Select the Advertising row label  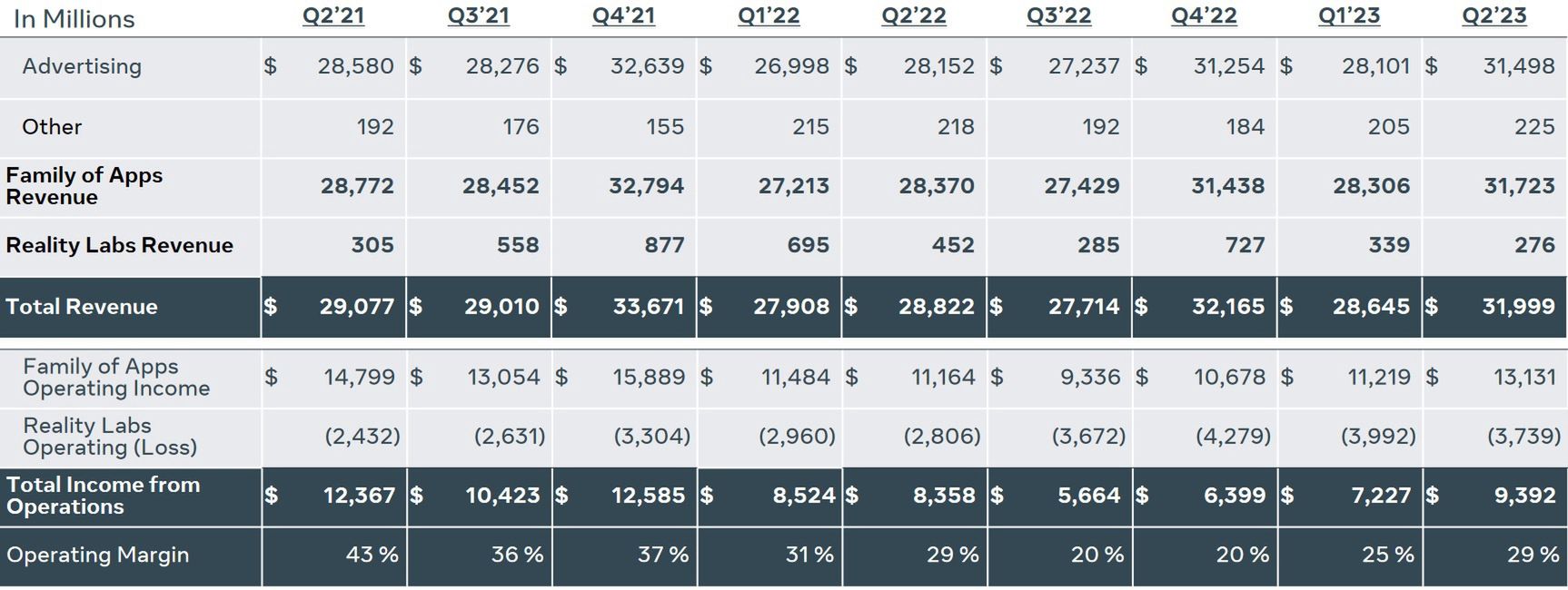click(x=82, y=66)
